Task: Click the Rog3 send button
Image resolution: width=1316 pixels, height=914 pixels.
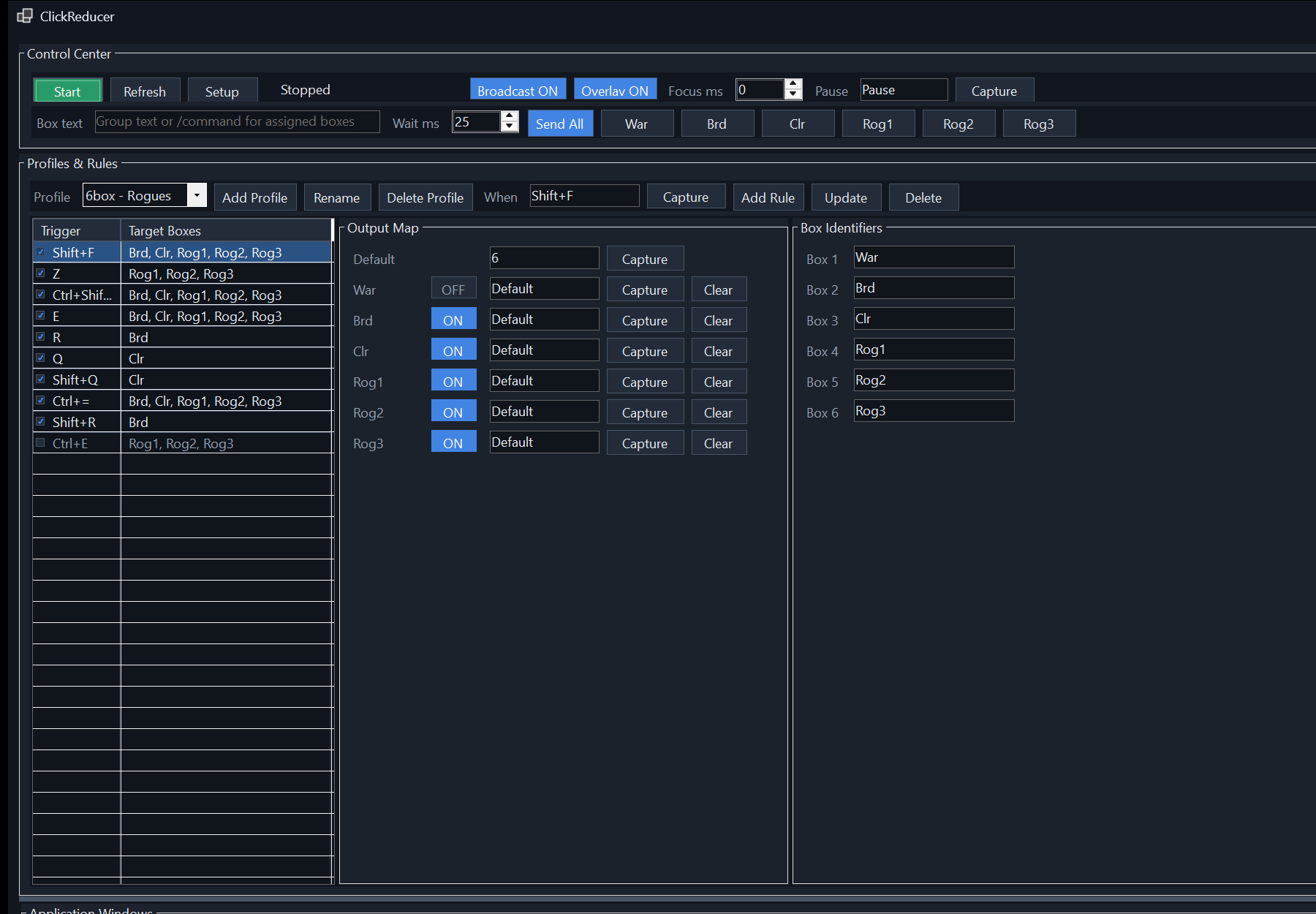Action: 1039,123
